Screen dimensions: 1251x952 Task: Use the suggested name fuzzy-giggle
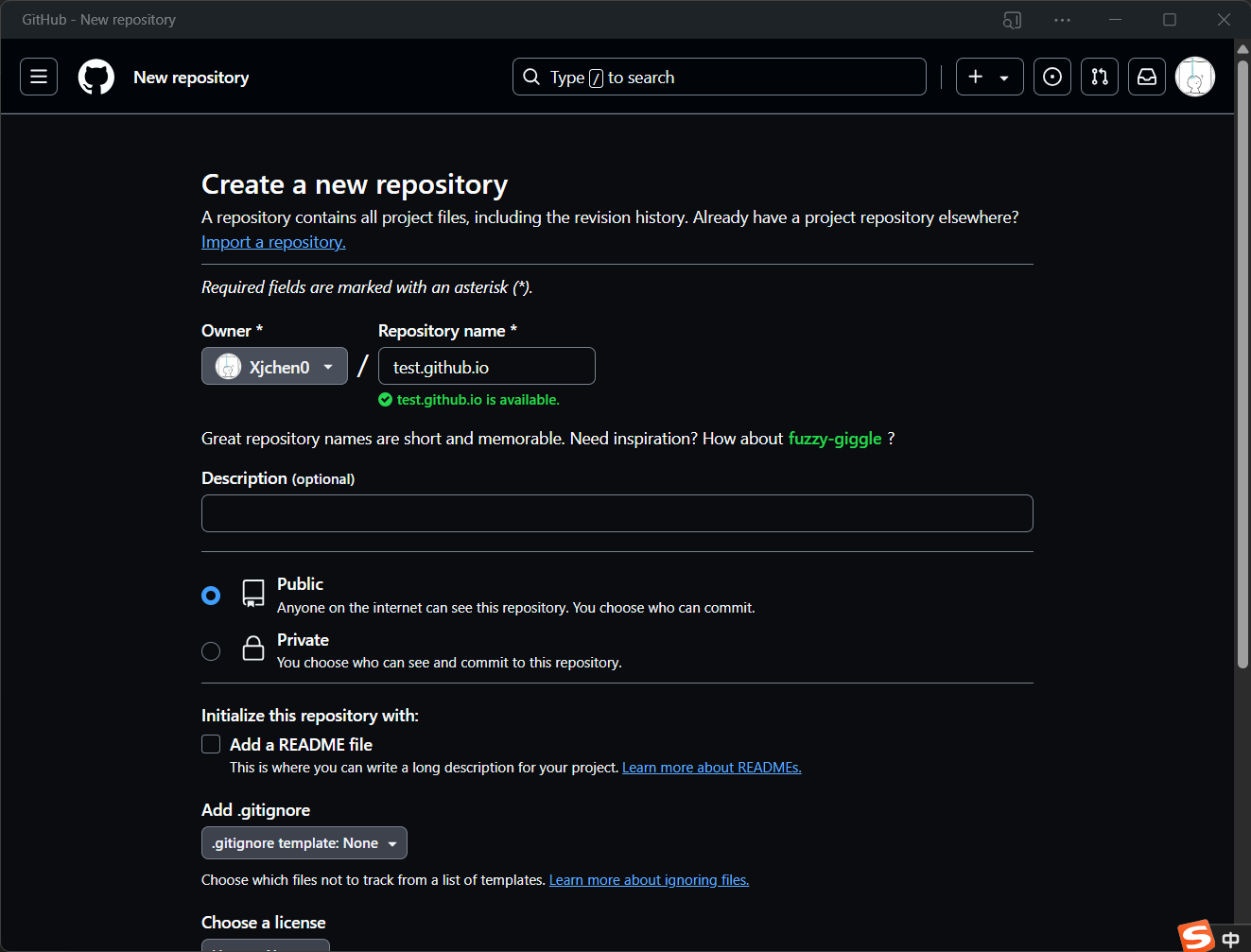(835, 439)
